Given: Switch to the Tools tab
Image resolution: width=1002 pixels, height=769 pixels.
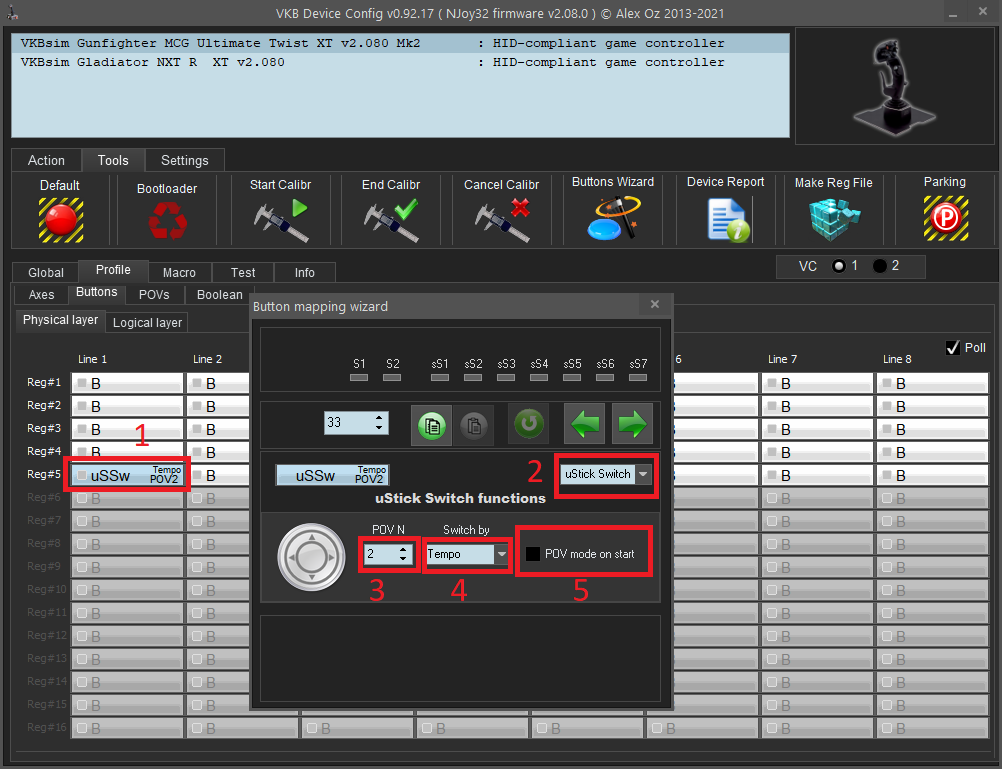Looking at the screenshot, I should coord(113,160).
